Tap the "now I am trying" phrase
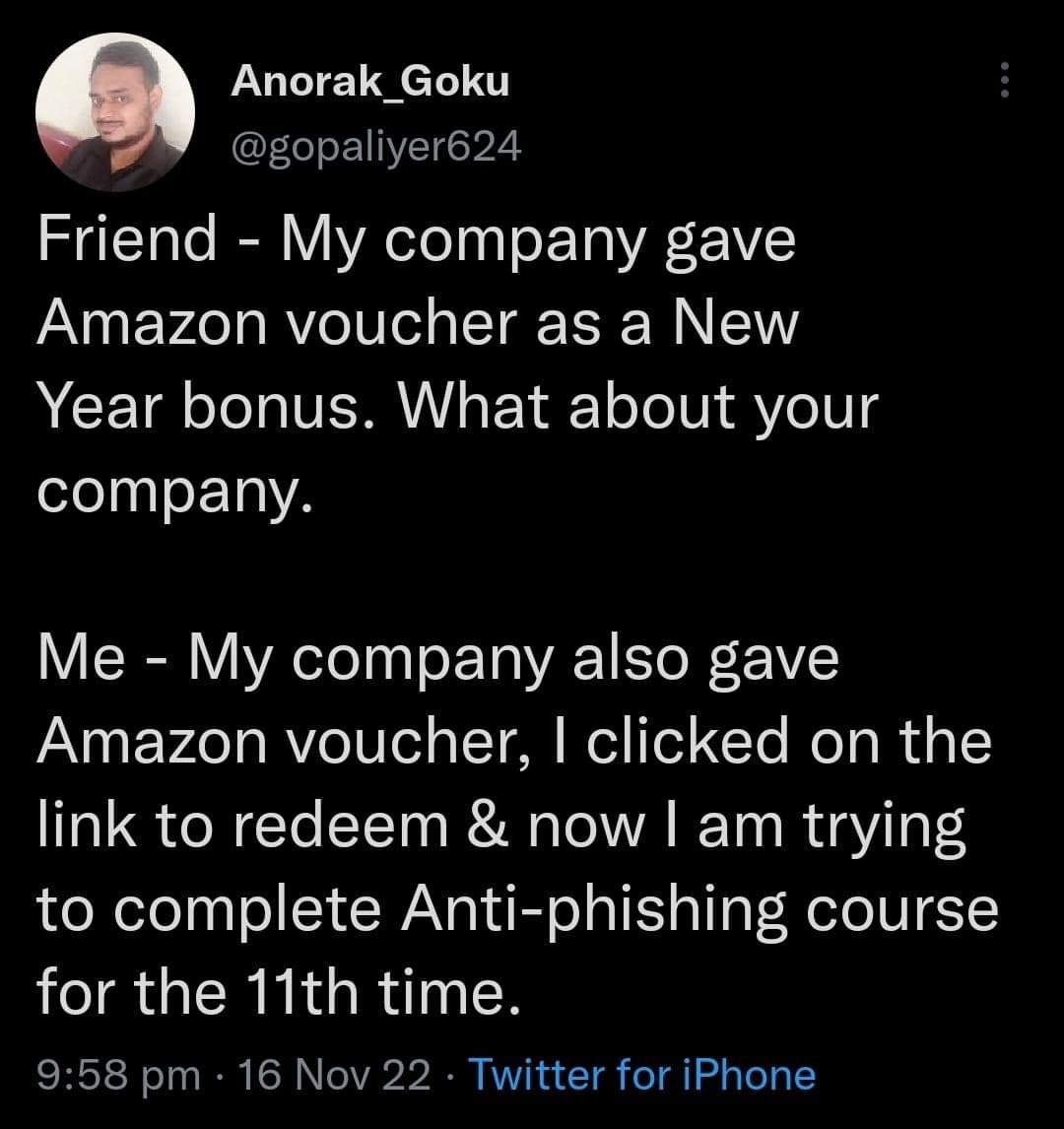The image size is (1064, 1129). pos(760,828)
